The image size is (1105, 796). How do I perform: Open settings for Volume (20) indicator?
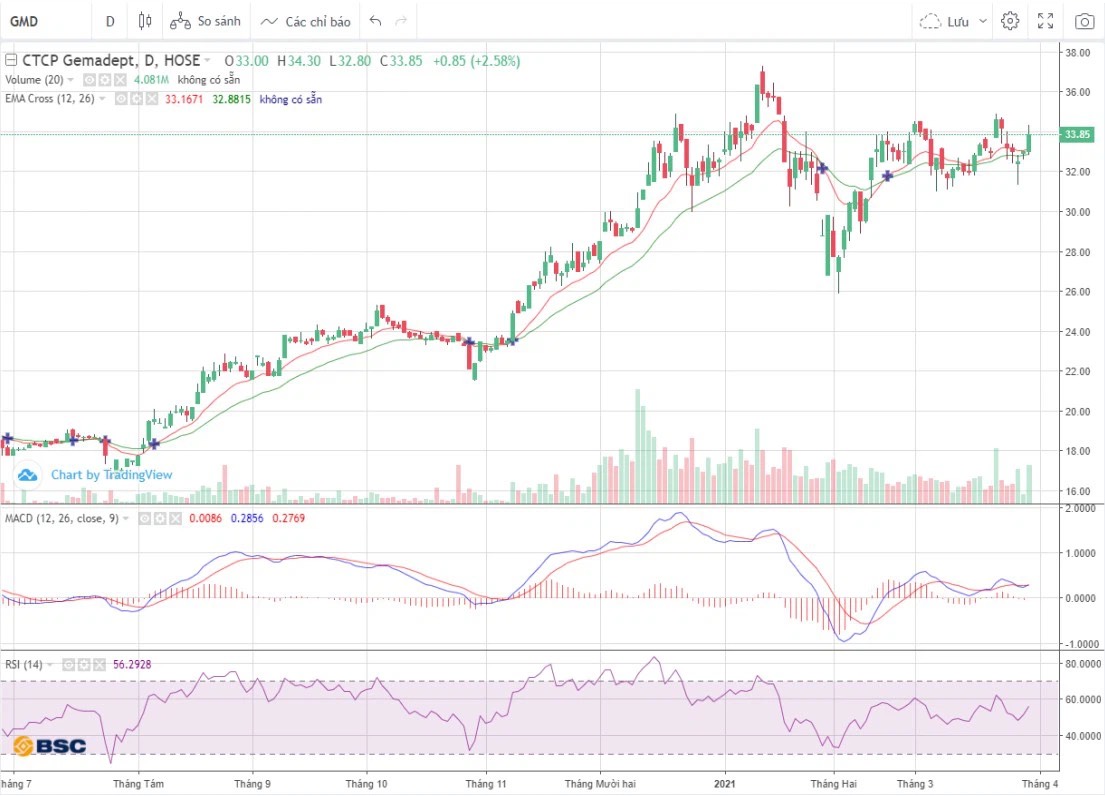click(104, 80)
